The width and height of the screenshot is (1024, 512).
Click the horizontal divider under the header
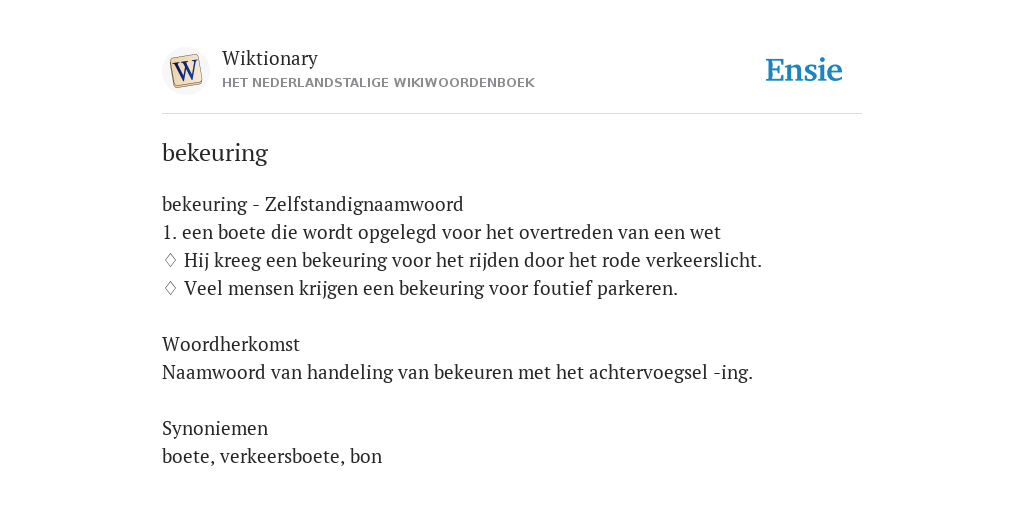pos(512,114)
